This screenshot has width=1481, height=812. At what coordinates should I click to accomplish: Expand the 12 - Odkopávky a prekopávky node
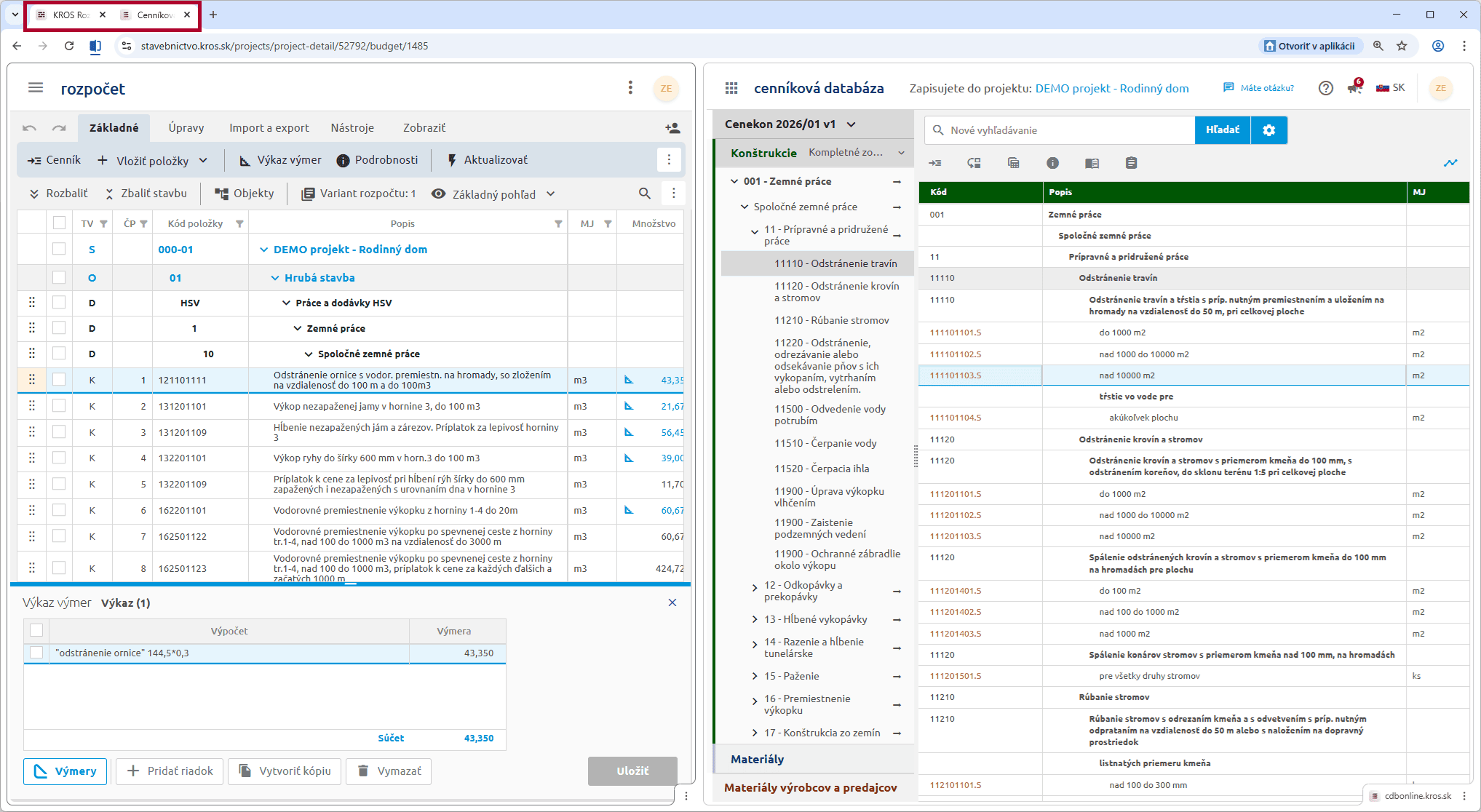pos(755,588)
